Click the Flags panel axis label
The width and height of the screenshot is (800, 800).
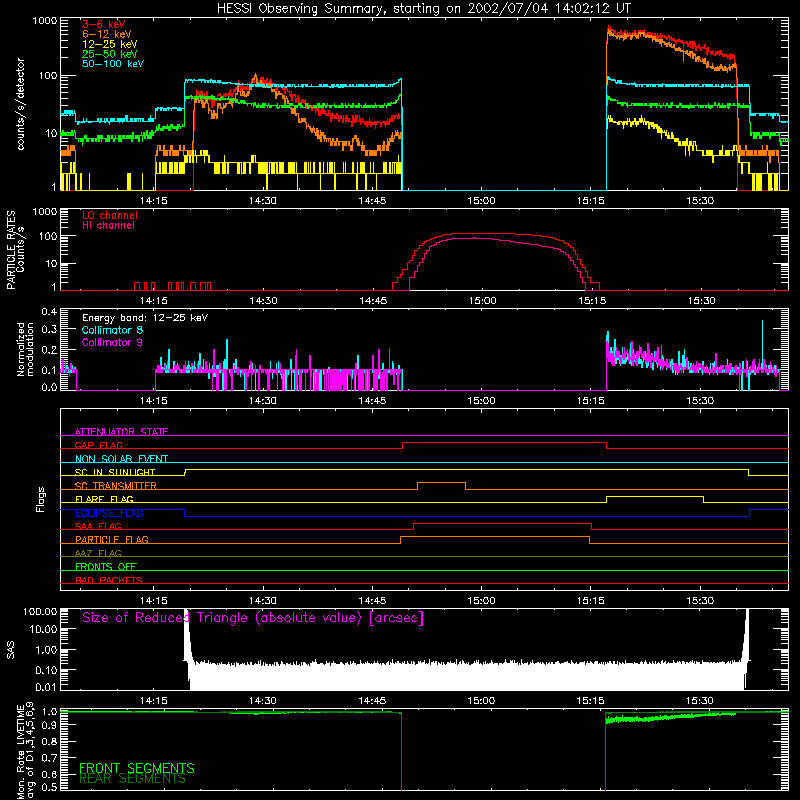click(41, 499)
